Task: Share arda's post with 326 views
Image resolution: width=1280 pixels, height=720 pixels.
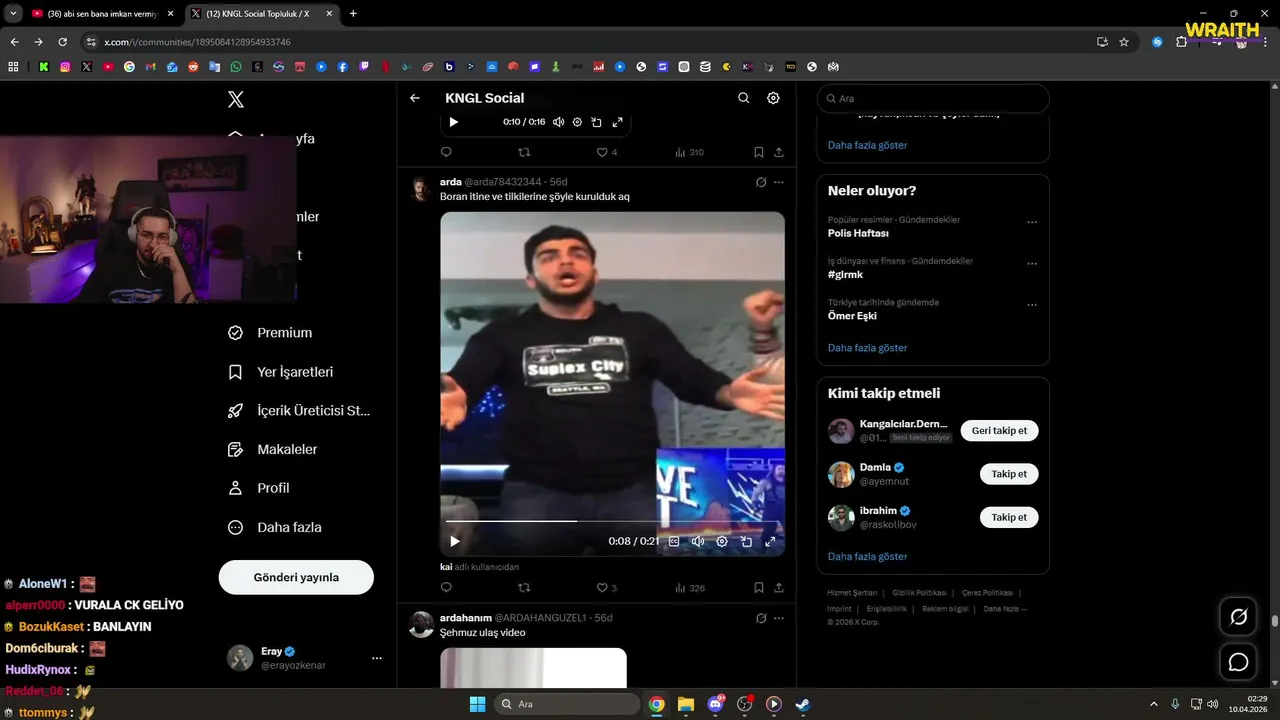Action: coord(779,588)
